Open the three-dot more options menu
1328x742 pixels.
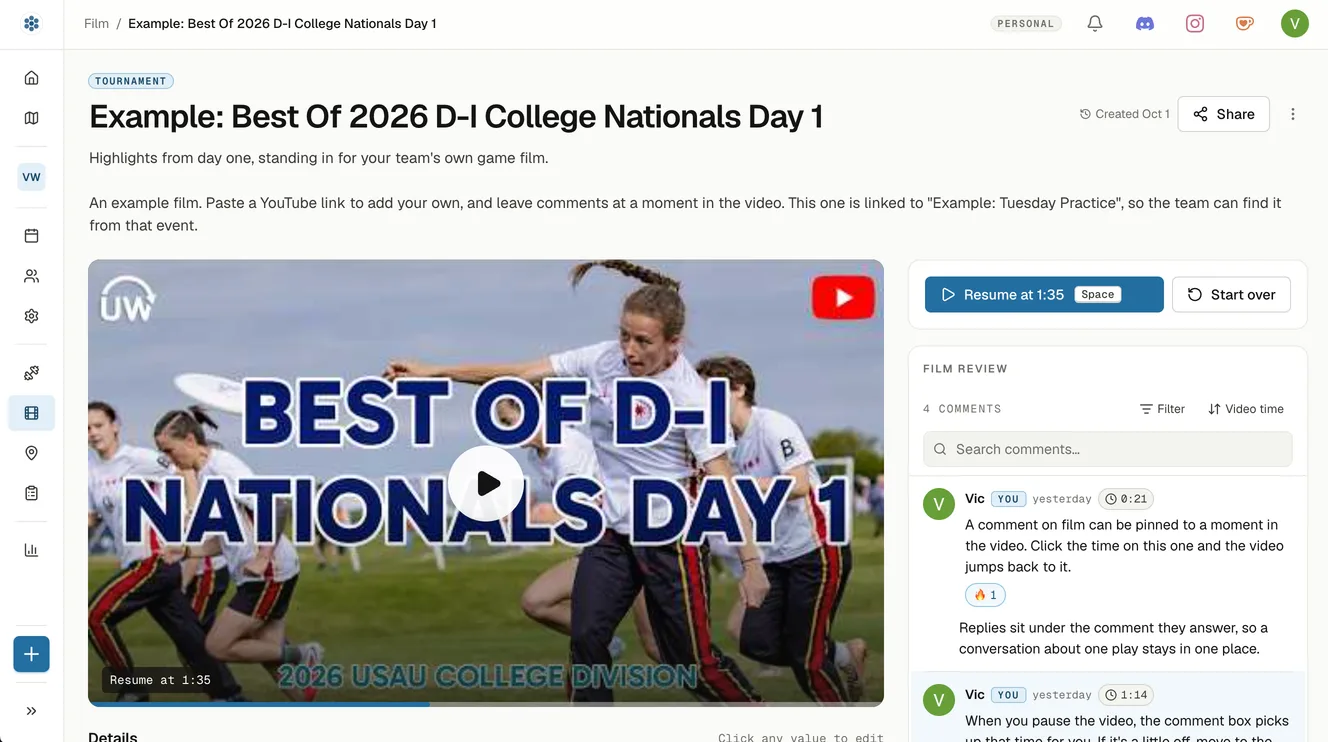point(1293,114)
